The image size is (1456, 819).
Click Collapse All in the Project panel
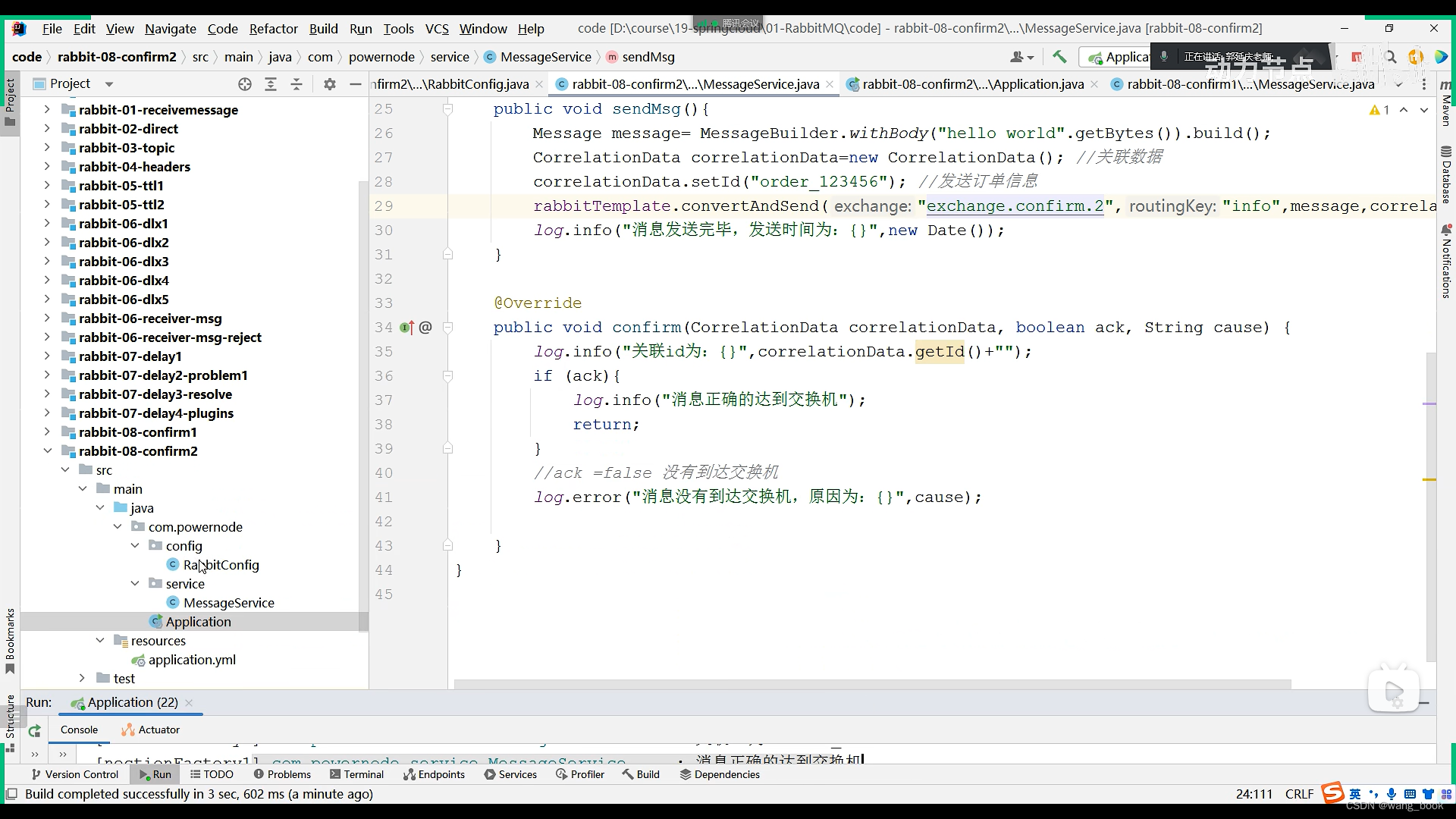(297, 84)
